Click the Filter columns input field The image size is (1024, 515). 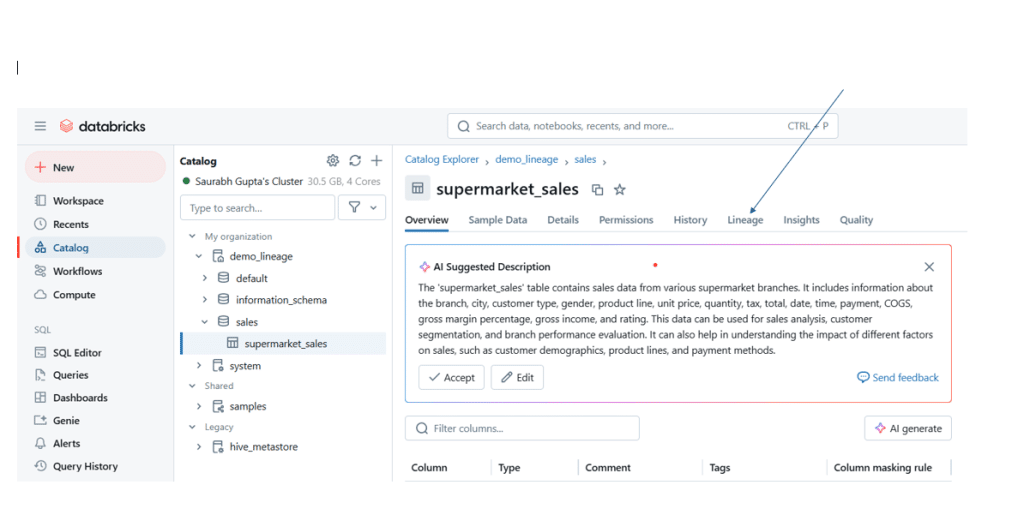pos(522,428)
